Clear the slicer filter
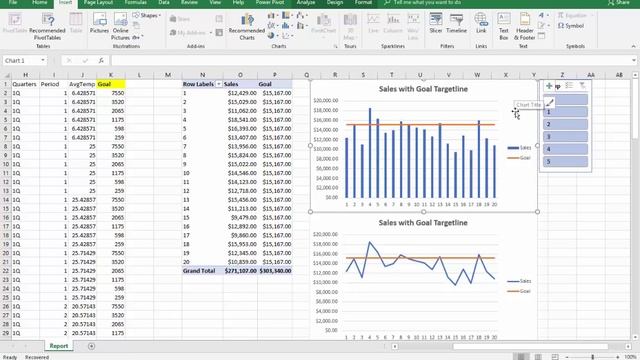 coord(582,85)
